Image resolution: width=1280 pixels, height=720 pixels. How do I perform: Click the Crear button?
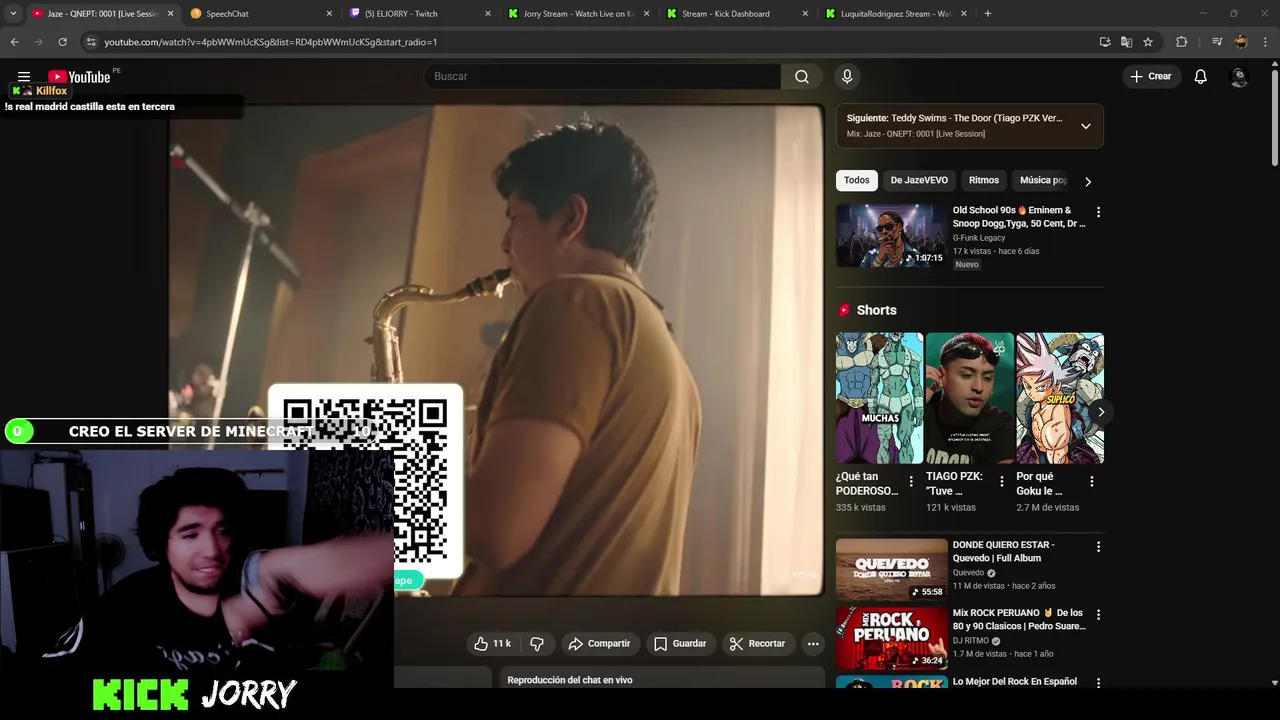[1151, 76]
